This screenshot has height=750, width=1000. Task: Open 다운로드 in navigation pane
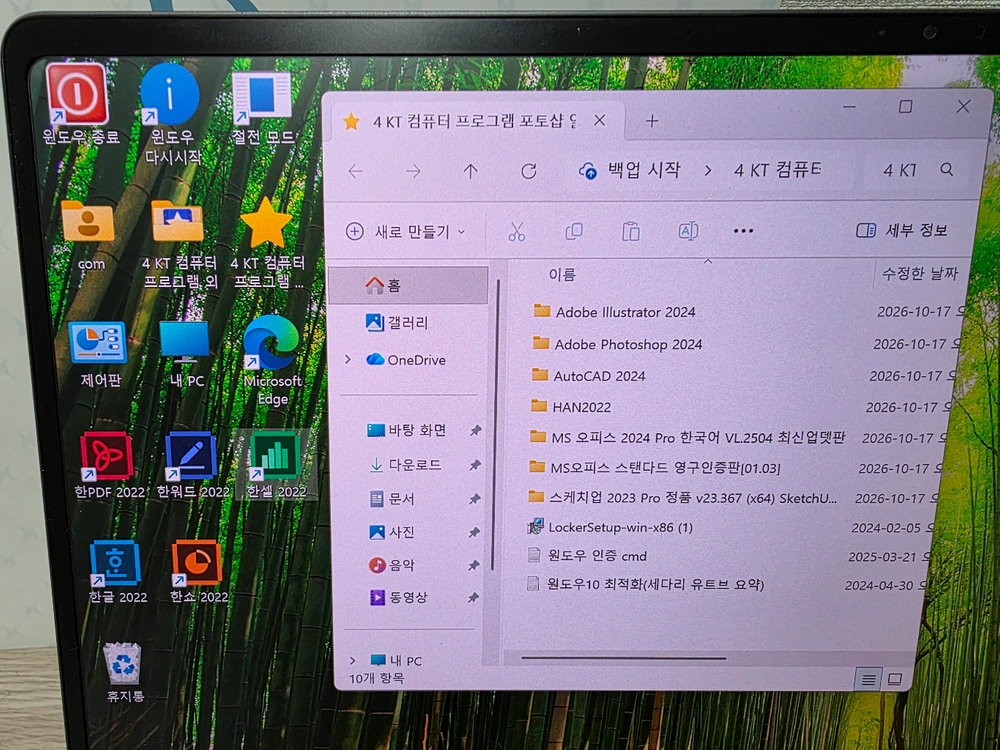coord(406,465)
